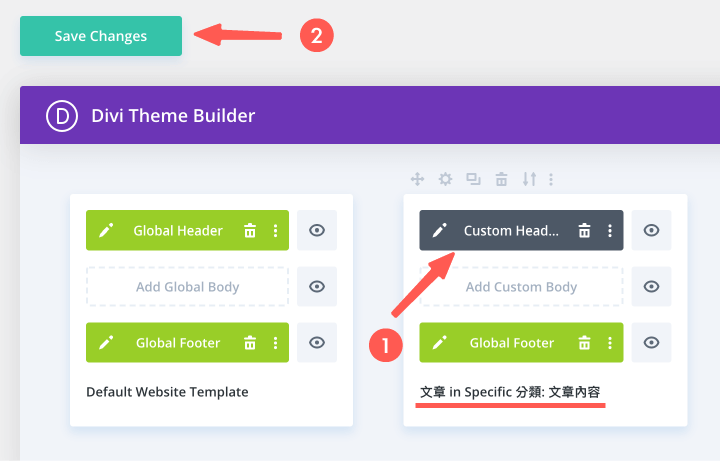Click Add Global Body area
Viewport: 720px width, 461px height.
tap(187, 287)
